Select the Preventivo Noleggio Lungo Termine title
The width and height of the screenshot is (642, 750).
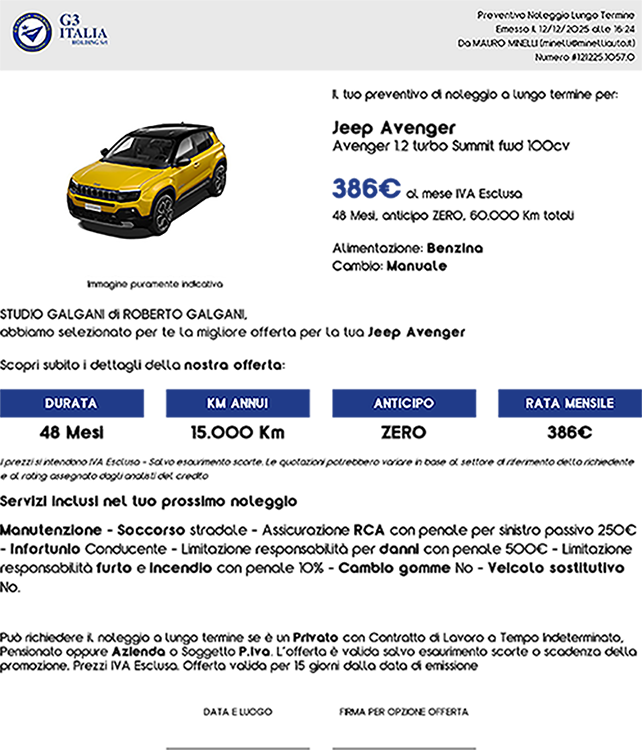[x=553, y=15]
